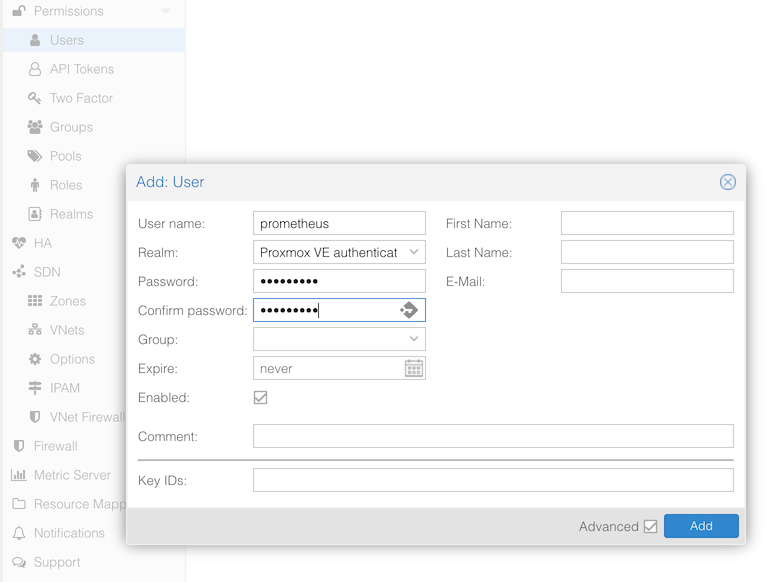Collapse the Permissions section arrow

tap(166, 11)
